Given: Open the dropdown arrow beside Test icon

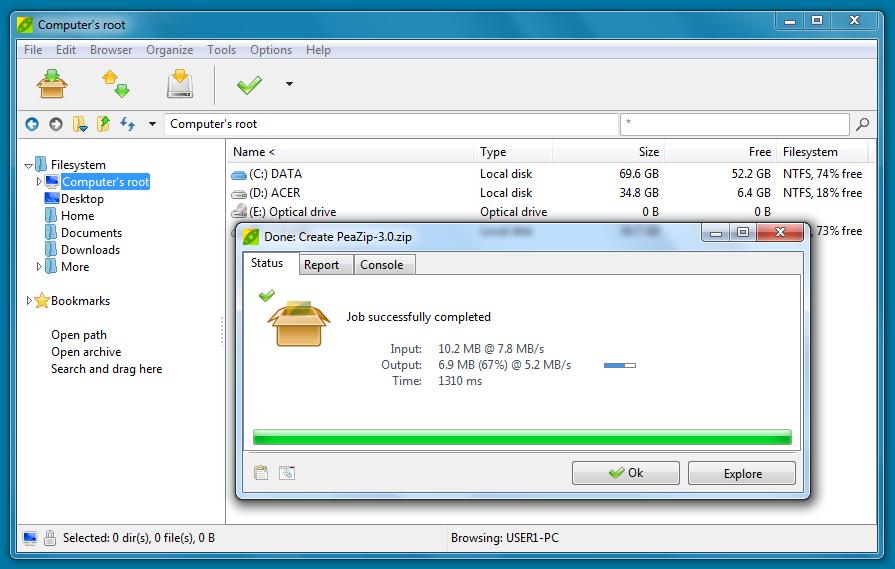Looking at the screenshot, I should pos(289,84).
